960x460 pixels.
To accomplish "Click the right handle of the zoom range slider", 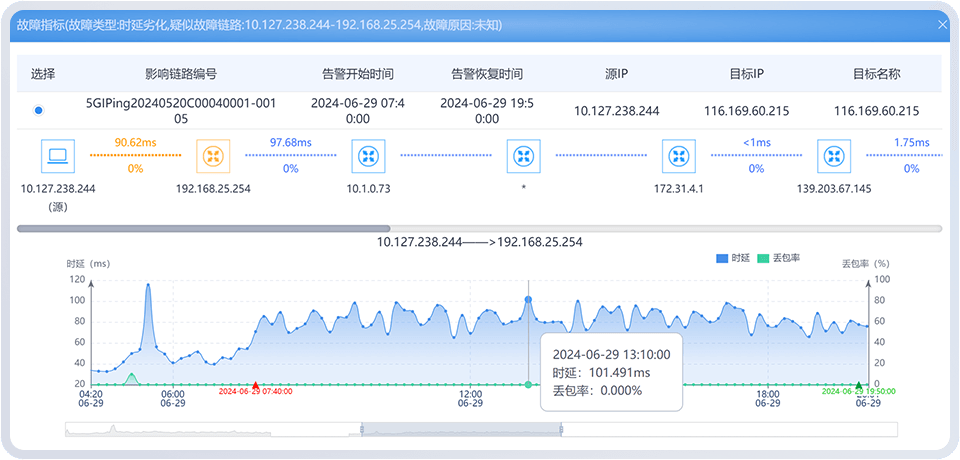I will [561, 429].
